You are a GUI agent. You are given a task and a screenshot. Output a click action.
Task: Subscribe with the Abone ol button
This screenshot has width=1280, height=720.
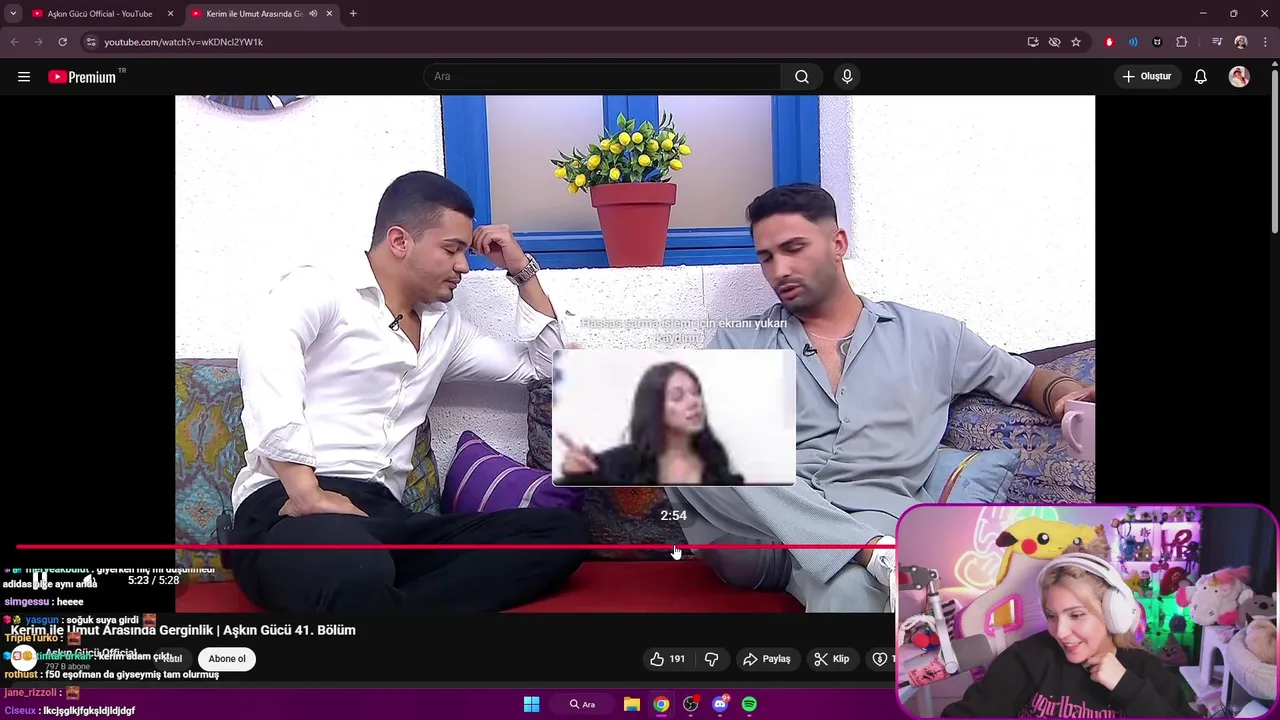[x=227, y=659]
